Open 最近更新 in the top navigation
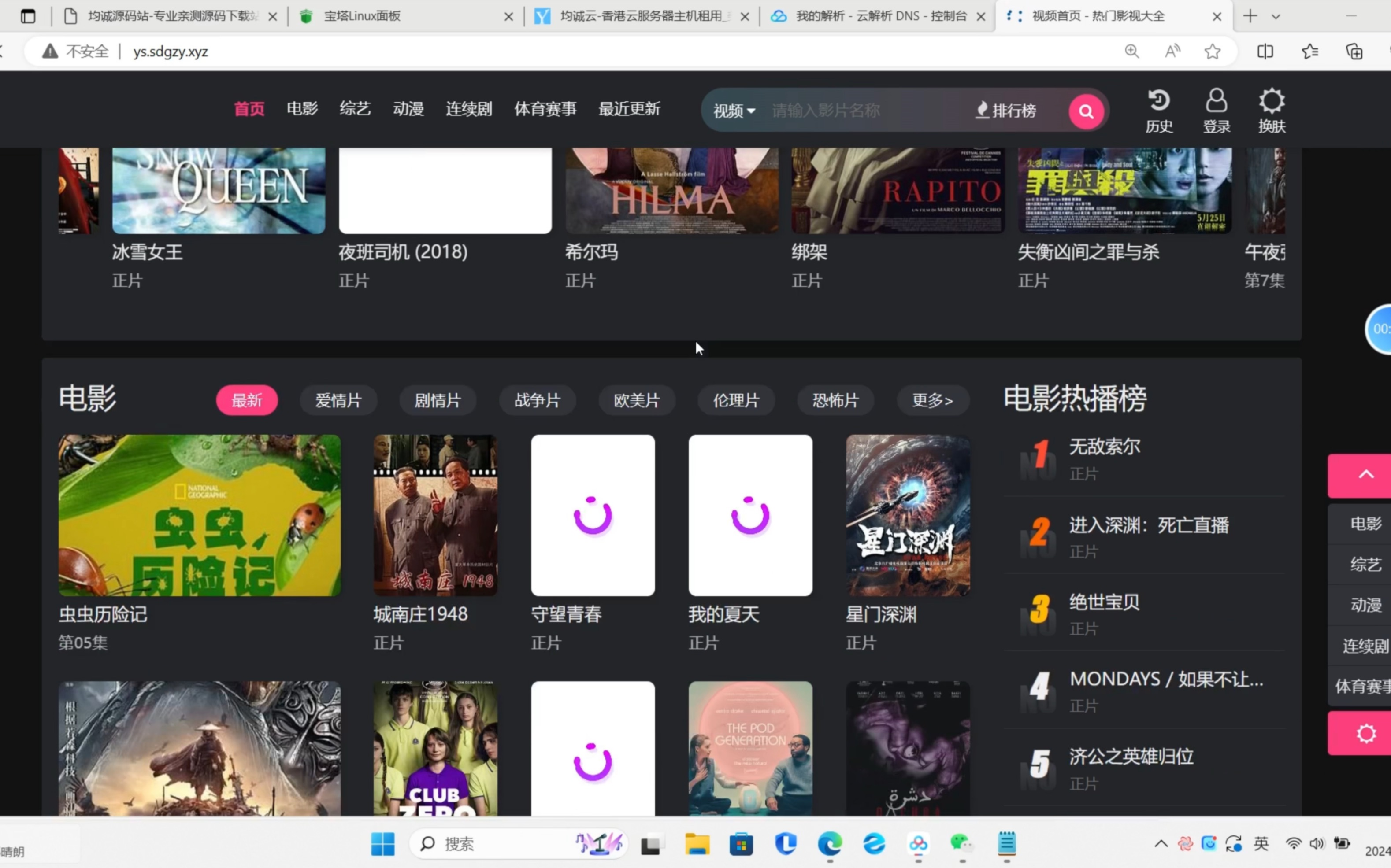The width and height of the screenshot is (1391, 868). [630, 109]
